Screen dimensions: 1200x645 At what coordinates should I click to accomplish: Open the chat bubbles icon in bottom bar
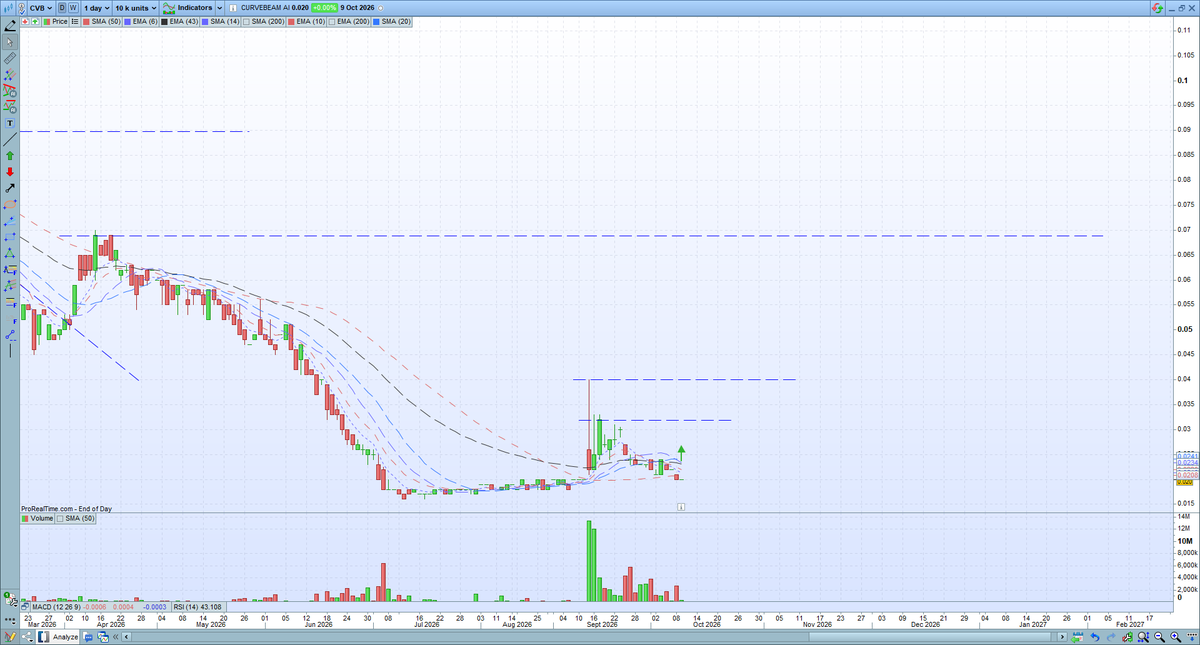[87, 637]
